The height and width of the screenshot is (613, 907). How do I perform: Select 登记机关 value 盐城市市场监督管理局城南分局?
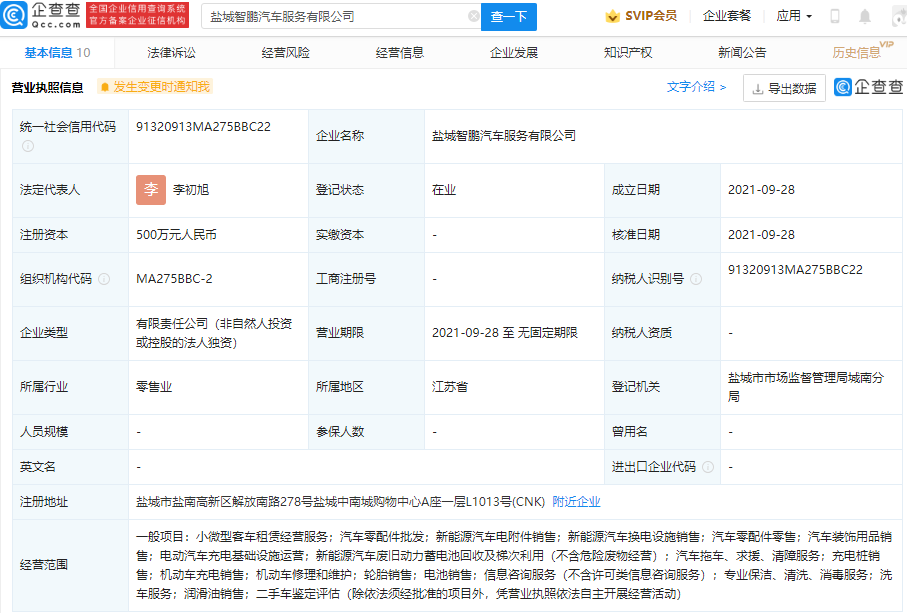pyautogui.click(x=806, y=387)
